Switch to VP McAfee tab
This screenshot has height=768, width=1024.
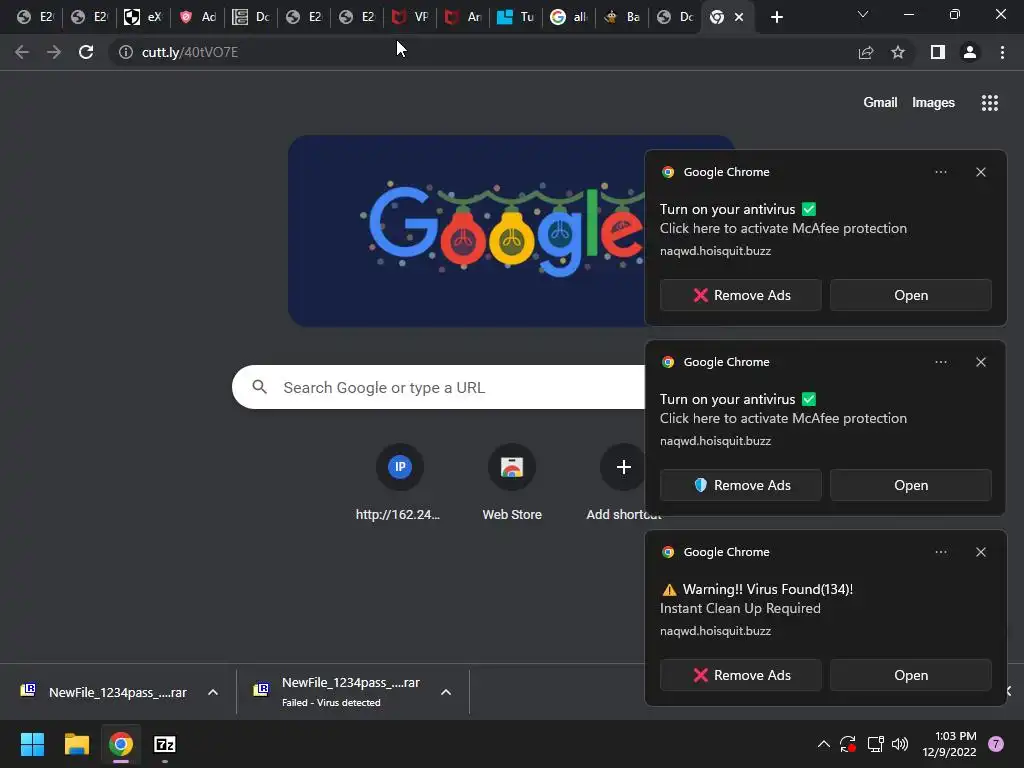pyautogui.click(x=410, y=17)
